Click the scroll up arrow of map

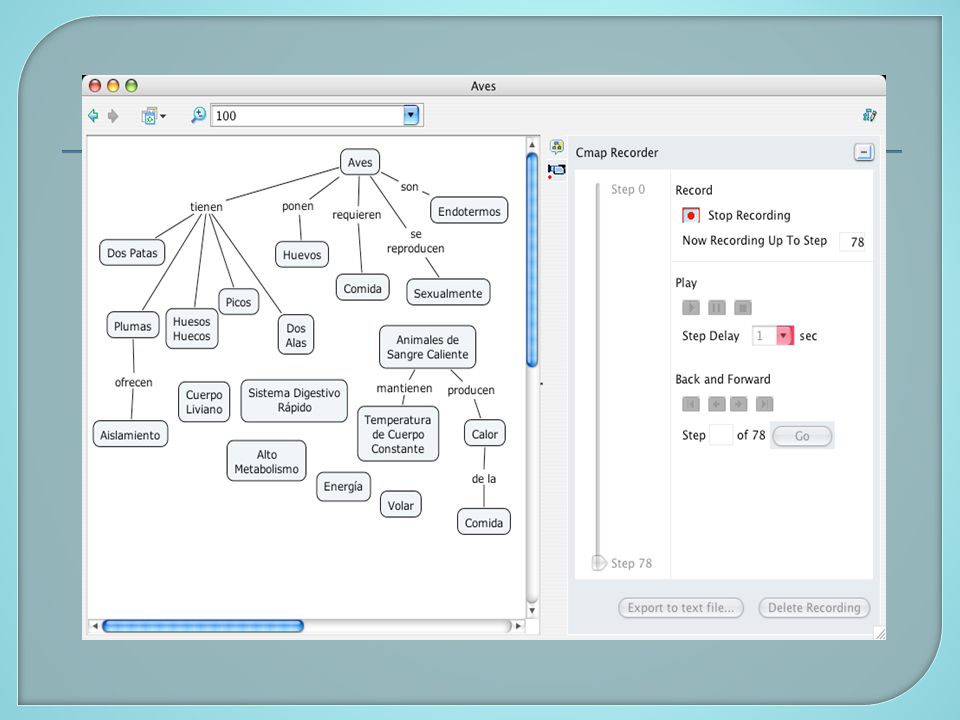pyautogui.click(x=532, y=145)
